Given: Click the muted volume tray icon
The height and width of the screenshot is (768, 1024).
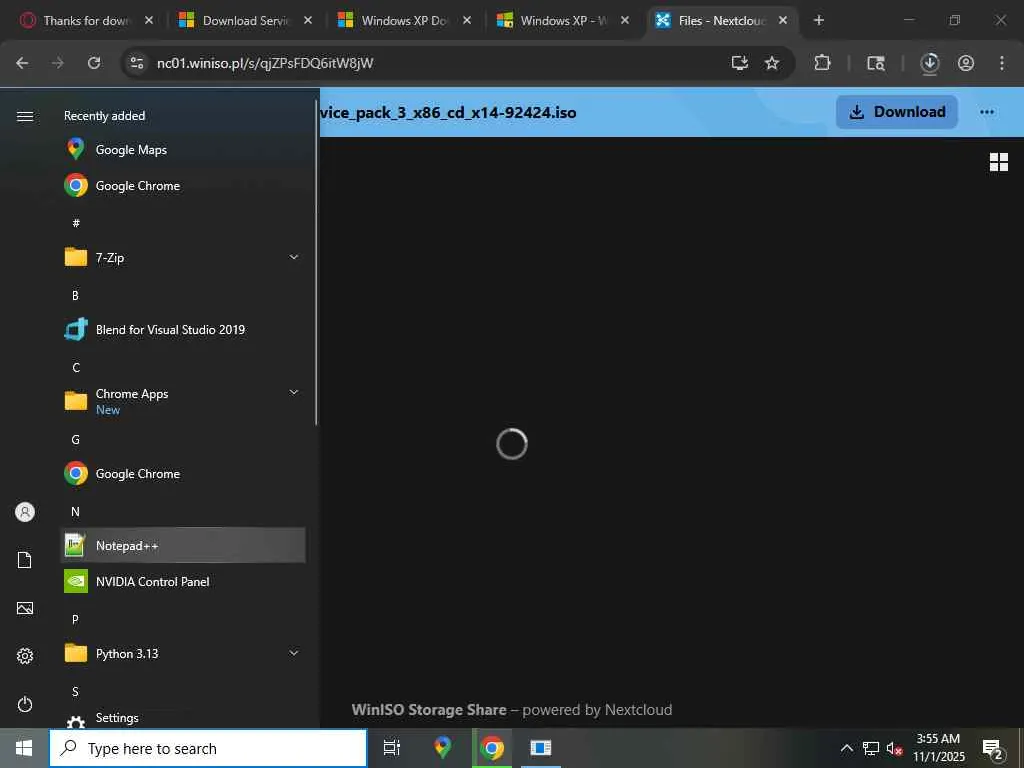Looking at the screenshot, I should click(x=894, y=748).
